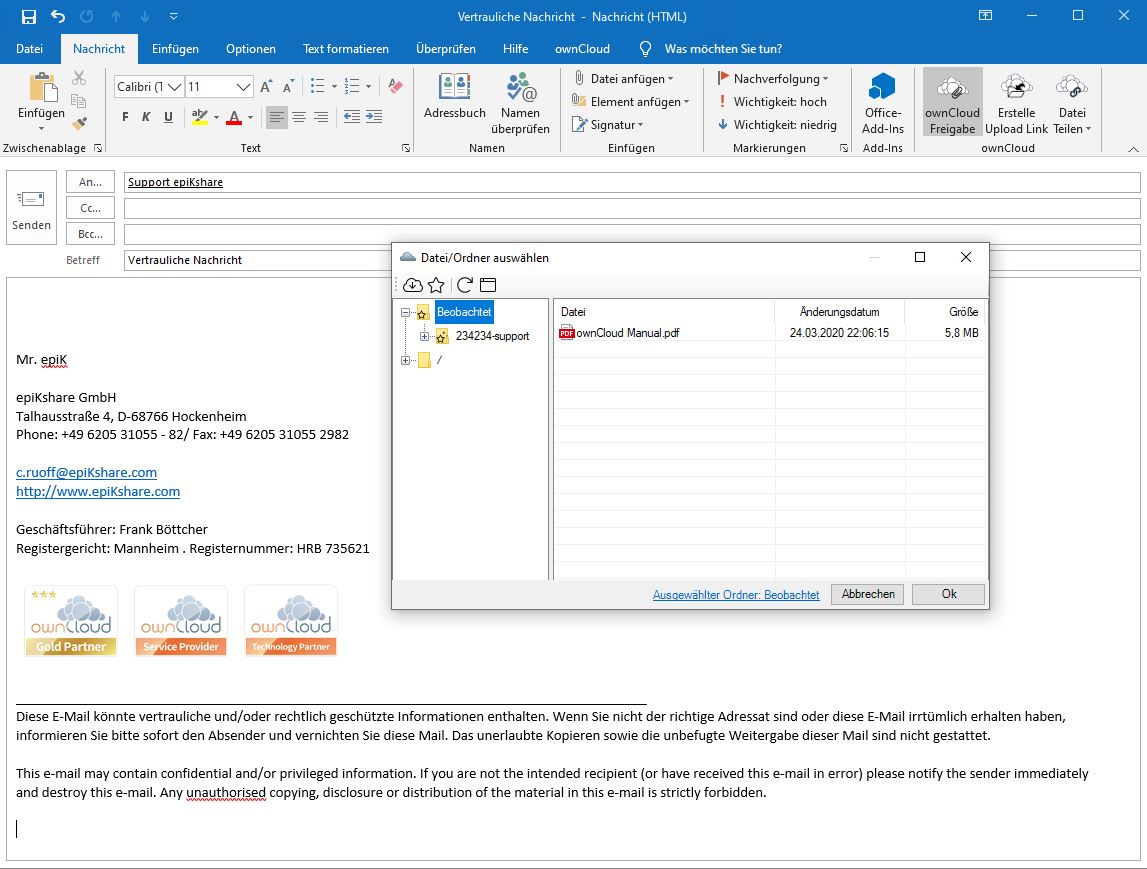Click the window view icon in the dialog toolbar
This screenshot has height=869, width=1147.
[x=488, y=285]
